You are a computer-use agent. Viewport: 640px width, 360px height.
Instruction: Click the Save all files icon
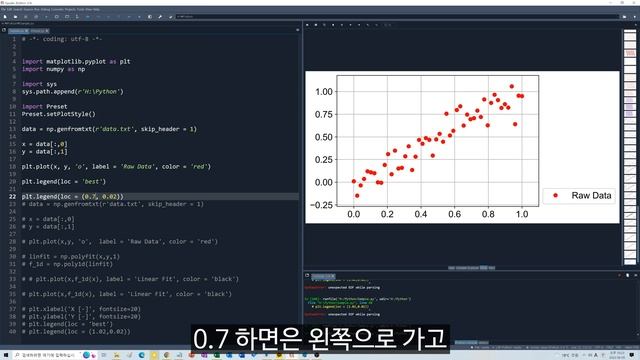coord(36,17)
